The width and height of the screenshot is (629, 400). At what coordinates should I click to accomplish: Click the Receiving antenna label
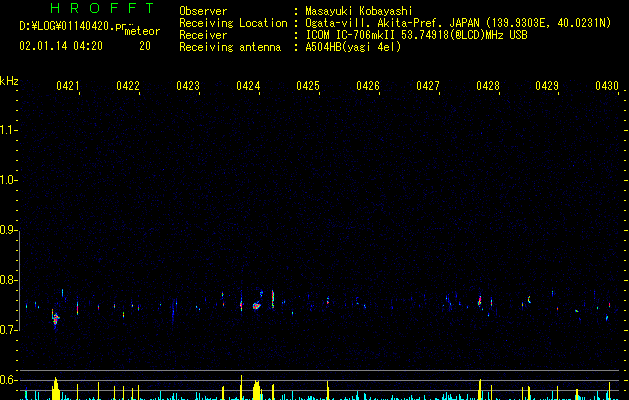[230, 47]
